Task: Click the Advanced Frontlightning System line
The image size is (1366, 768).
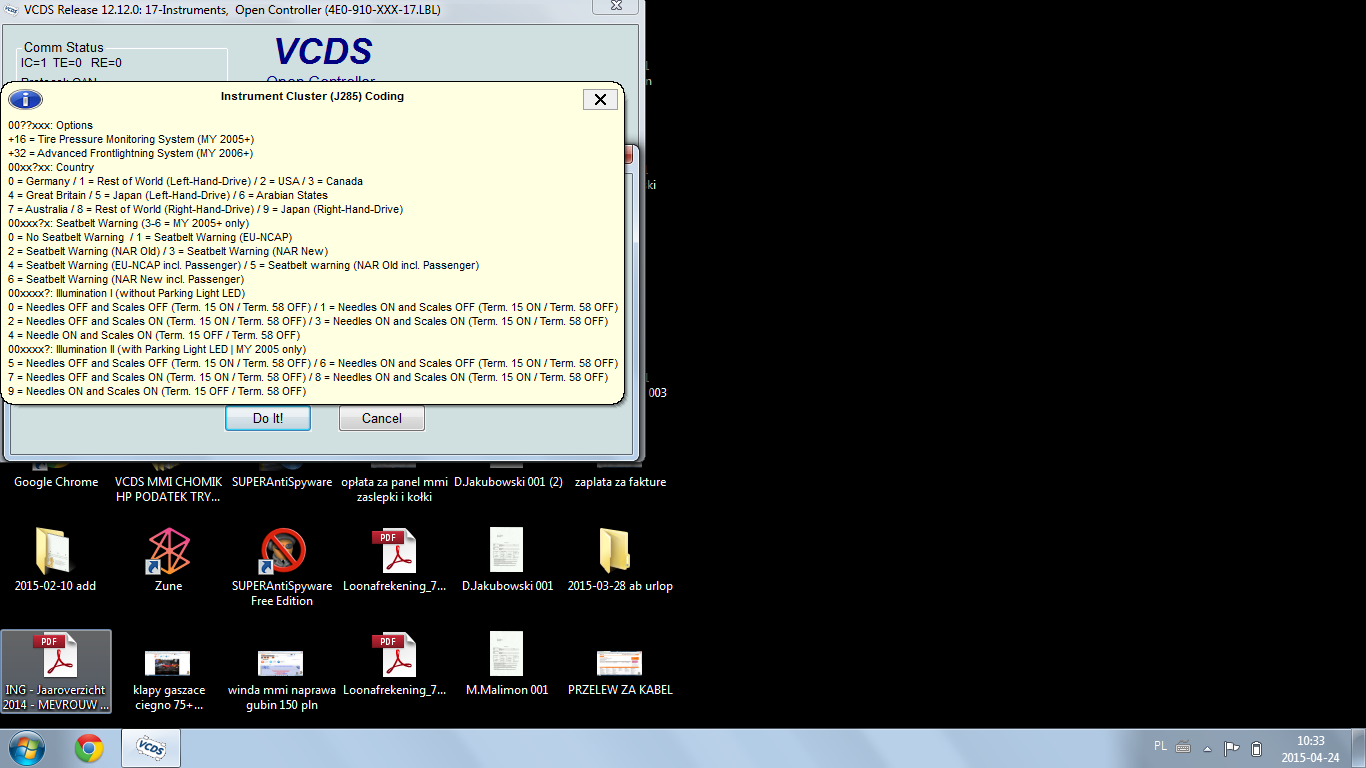Action: pyautogui.click(x=131, y=153)
